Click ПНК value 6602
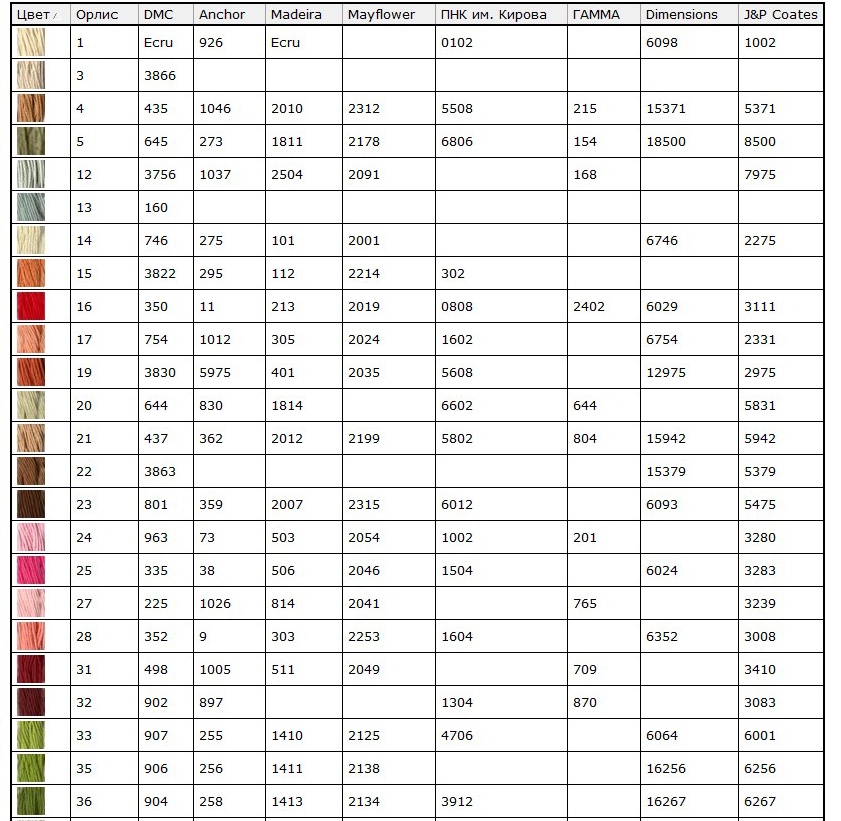Viewport: 841px width, 821px height. (457, 405)
